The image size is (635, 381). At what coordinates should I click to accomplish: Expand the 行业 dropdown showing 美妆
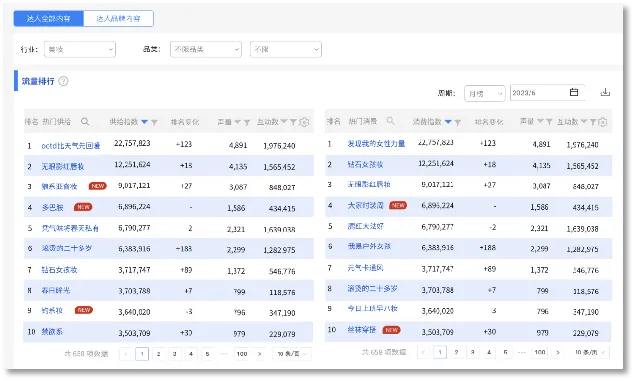[80, 49]
